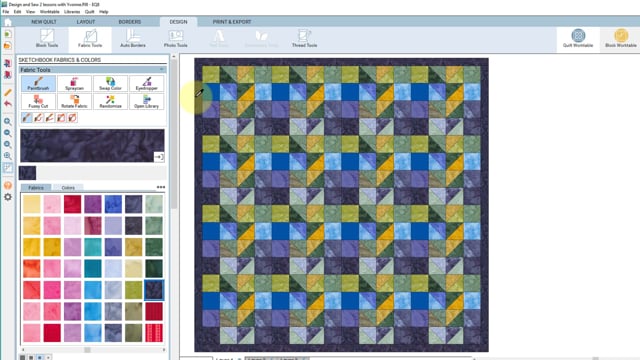The width and height of the screenshot is (640, 360).
Task: Open the Help menu
Action: [104, 12]
